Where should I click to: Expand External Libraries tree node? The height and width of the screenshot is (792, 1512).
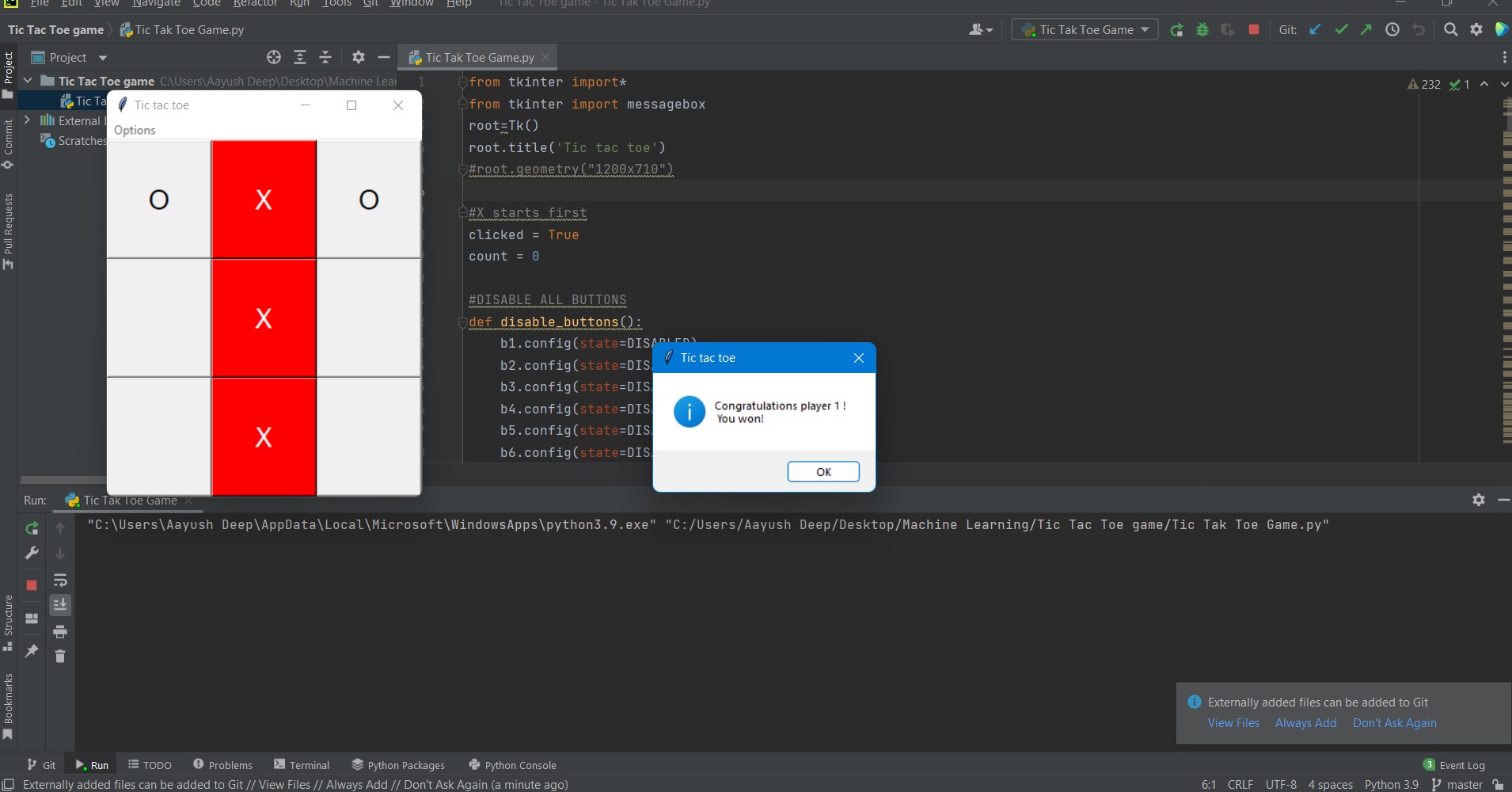[x=27, y=120]
